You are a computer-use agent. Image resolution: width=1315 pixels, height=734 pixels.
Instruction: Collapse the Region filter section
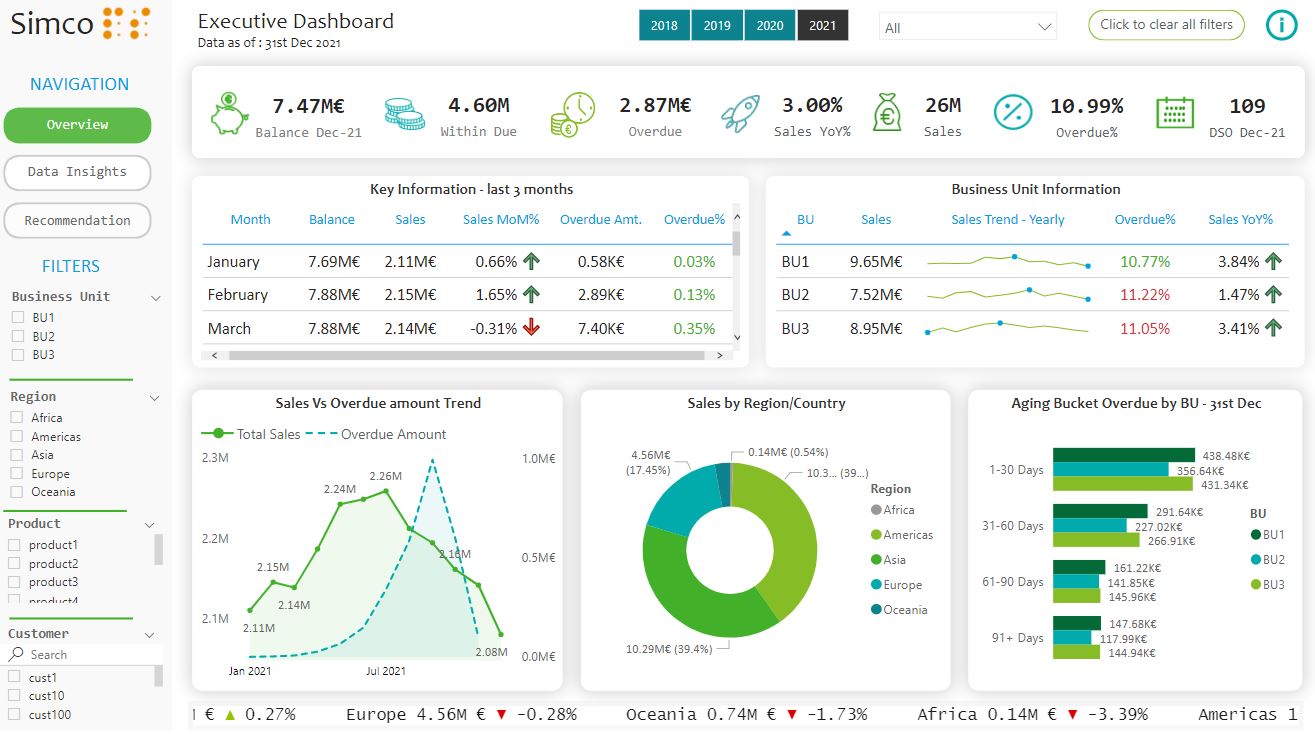point(154,397)
